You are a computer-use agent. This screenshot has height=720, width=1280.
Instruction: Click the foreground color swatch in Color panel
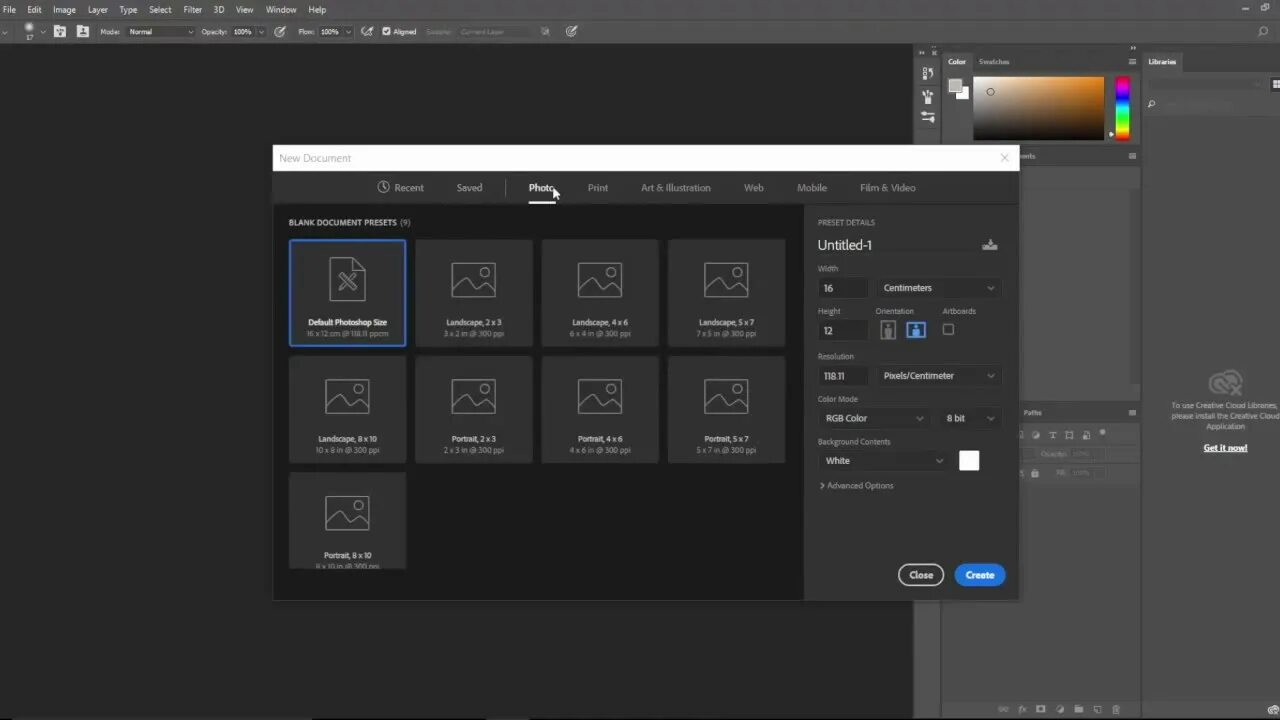click(x=955, y=86)
